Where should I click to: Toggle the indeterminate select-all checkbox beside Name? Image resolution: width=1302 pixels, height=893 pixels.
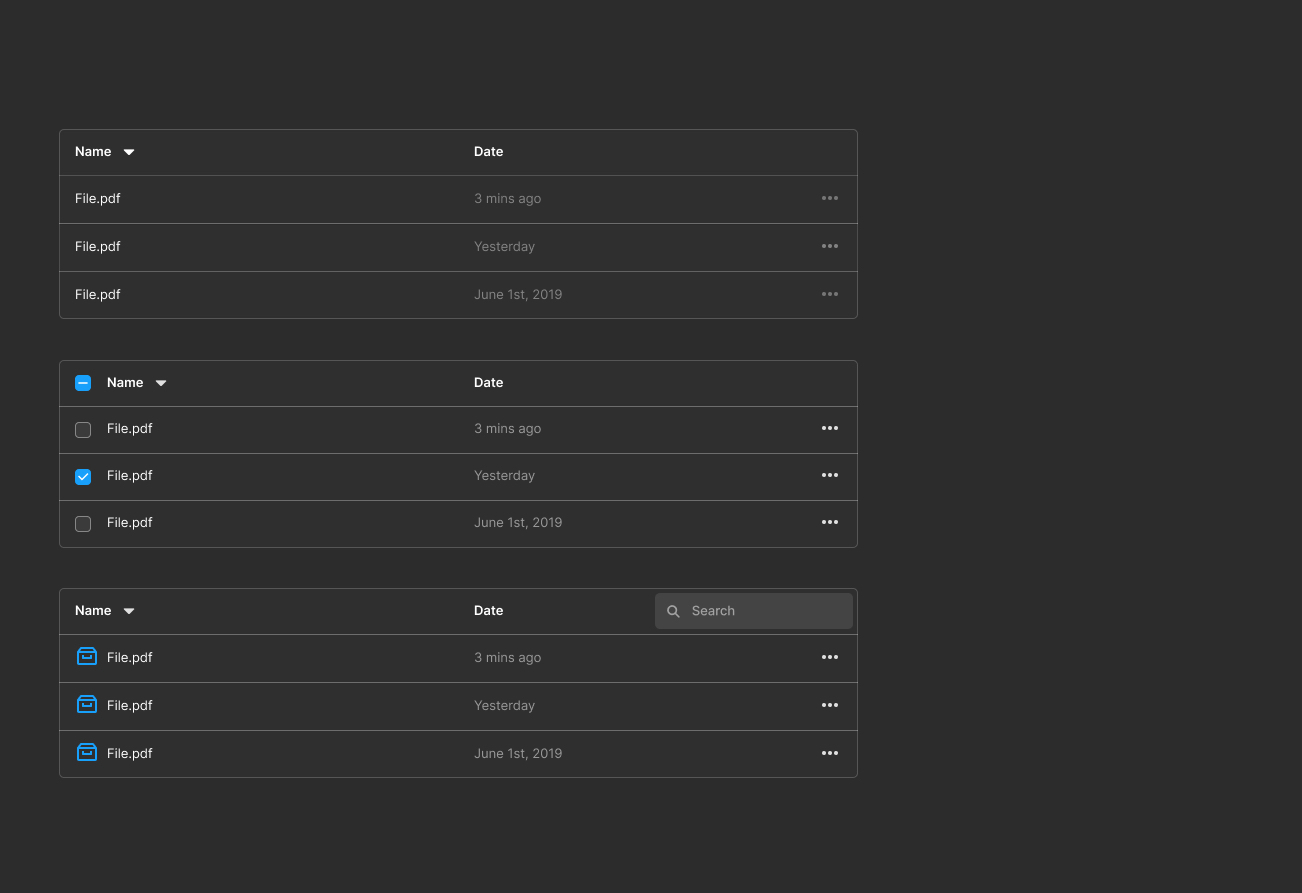click(83, 383)
